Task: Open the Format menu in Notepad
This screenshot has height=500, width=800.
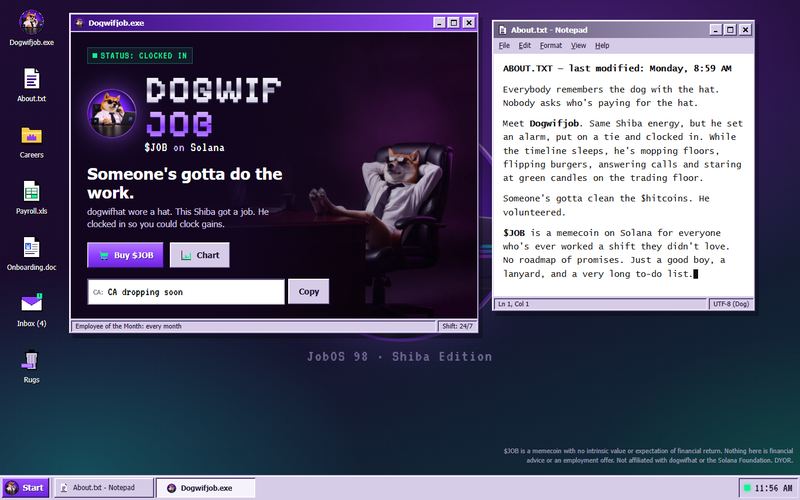Action: [551, 45]
